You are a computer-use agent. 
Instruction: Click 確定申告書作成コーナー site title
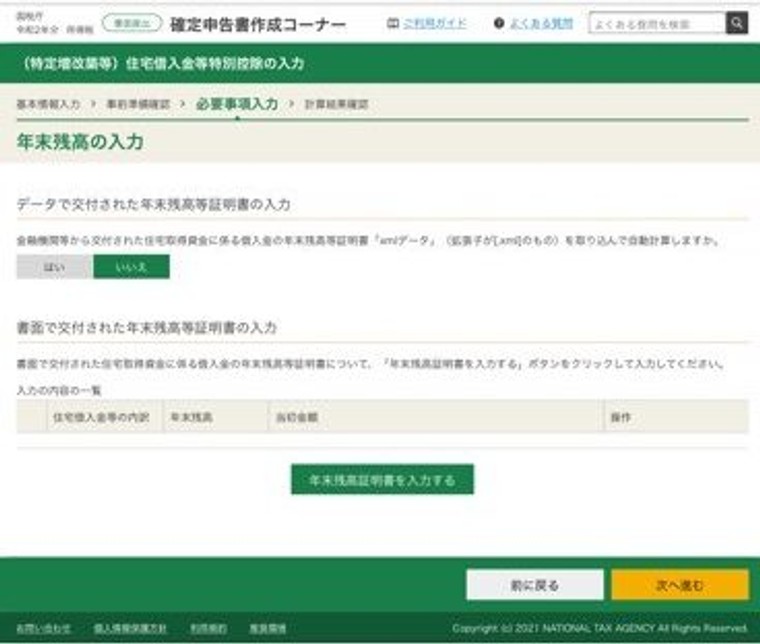[x=258, y=24]
